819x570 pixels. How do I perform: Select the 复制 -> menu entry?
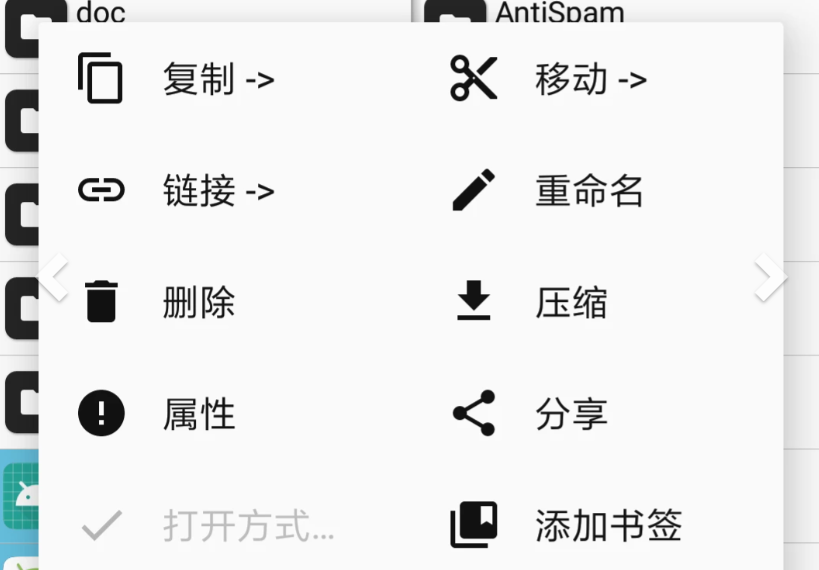[x=218, y=79]
